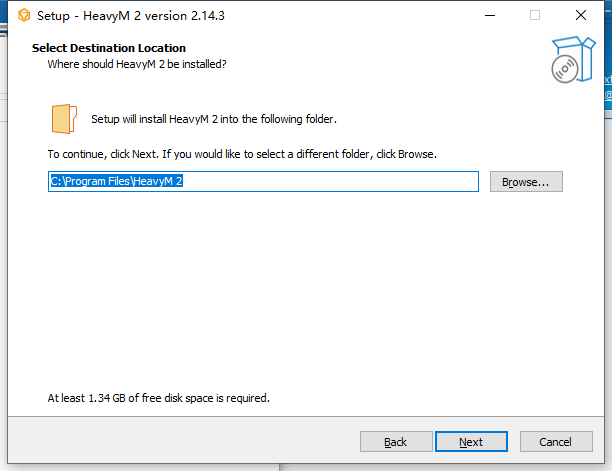Click the Select Destination Location heading
Viewport: 612px width, 471px height.
(109, 48)
